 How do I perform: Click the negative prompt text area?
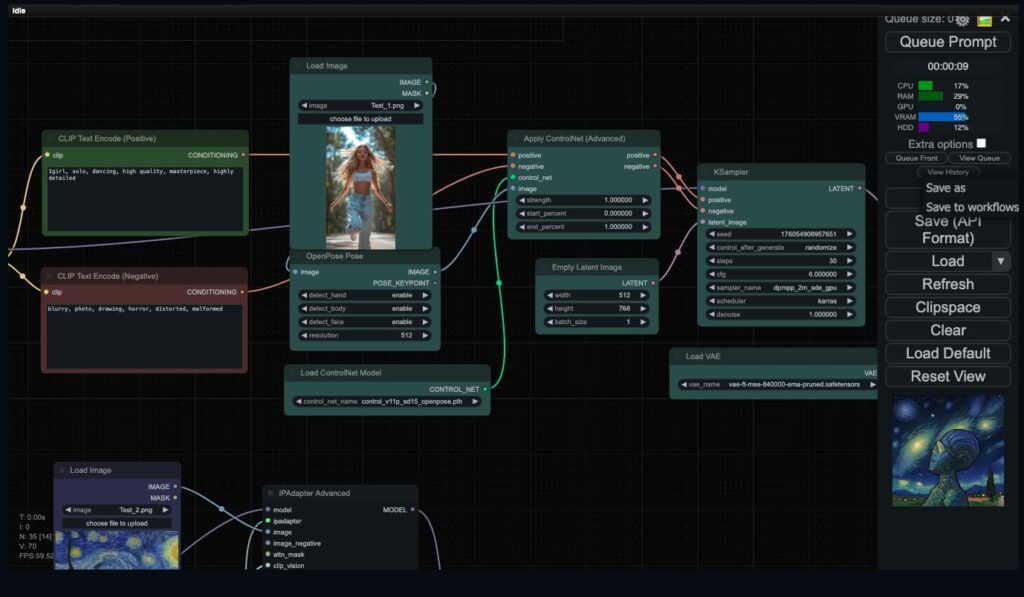click(144, 336)
